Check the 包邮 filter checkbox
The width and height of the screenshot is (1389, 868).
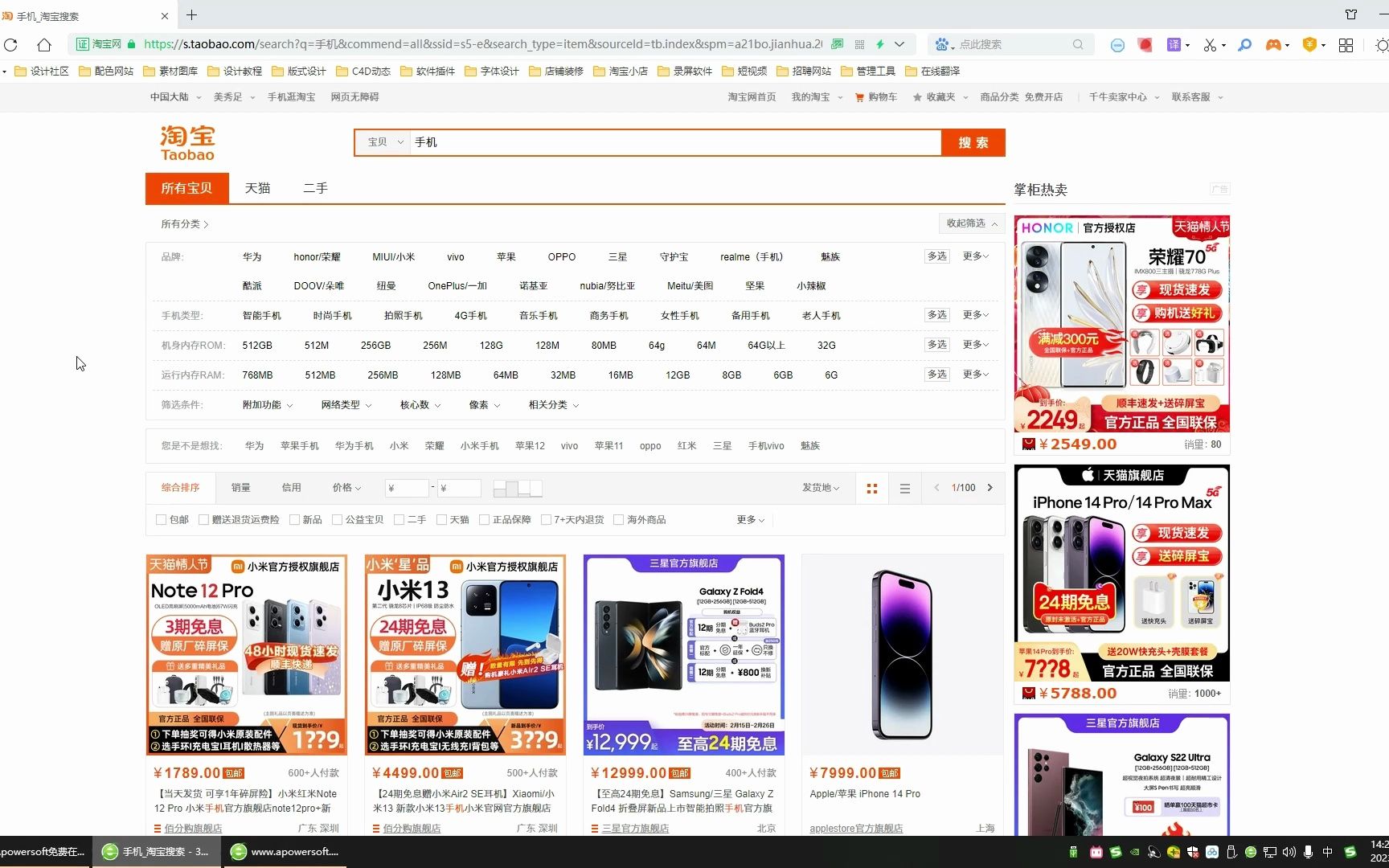pyautogui.click(x=161, y=520)
